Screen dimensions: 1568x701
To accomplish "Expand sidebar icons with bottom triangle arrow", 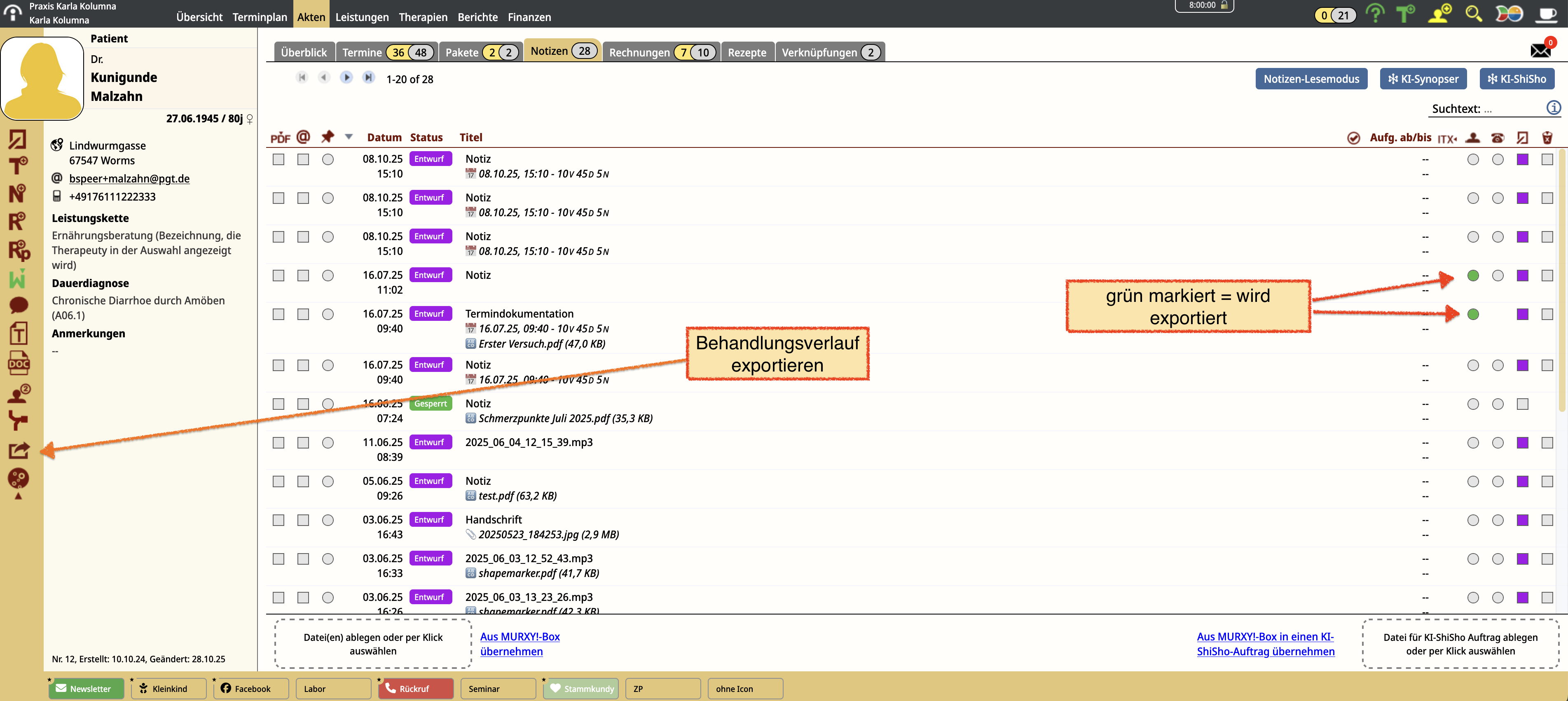I will [x=18, y=497].
